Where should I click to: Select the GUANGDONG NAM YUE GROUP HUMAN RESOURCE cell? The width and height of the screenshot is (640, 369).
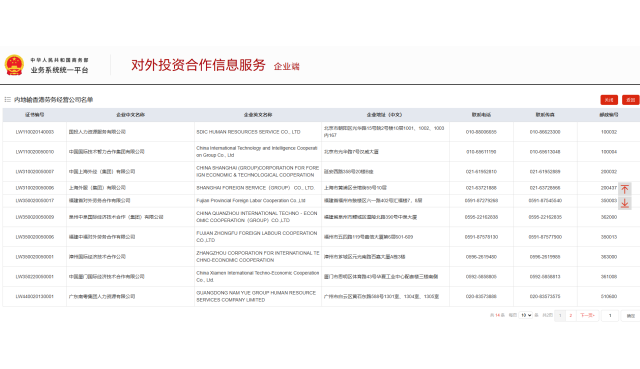click(258, 296)
